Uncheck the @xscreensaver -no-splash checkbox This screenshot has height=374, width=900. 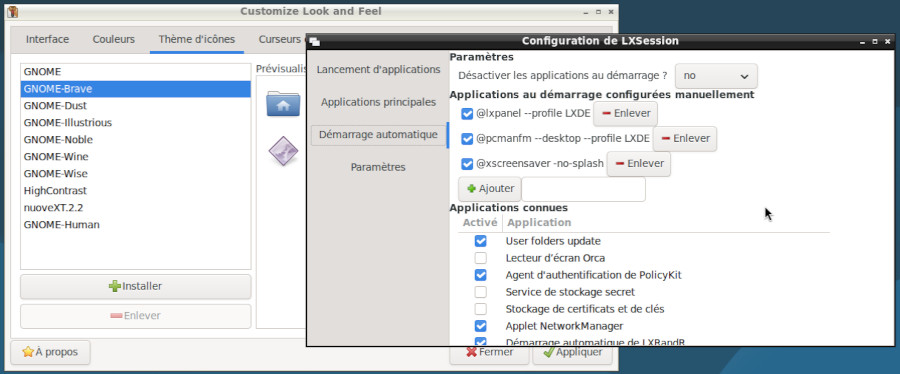coord(467,163)
